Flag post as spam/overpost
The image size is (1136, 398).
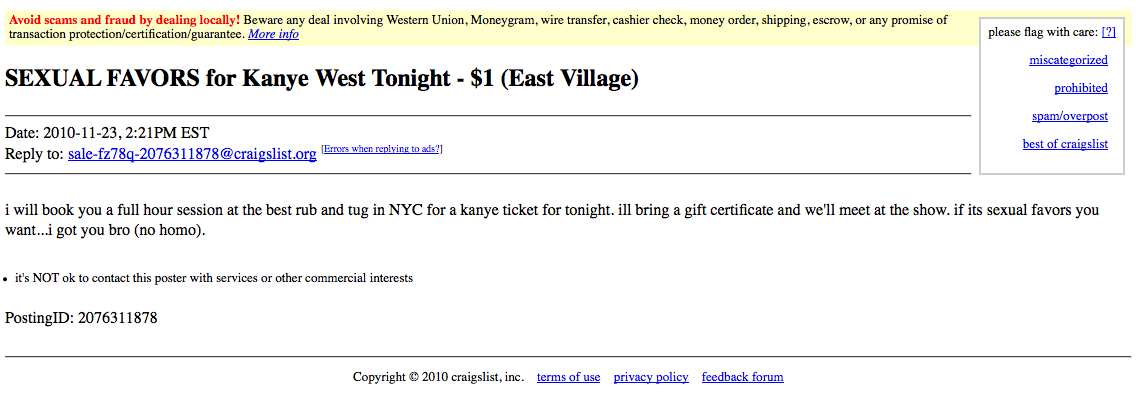pos(1070,116)
